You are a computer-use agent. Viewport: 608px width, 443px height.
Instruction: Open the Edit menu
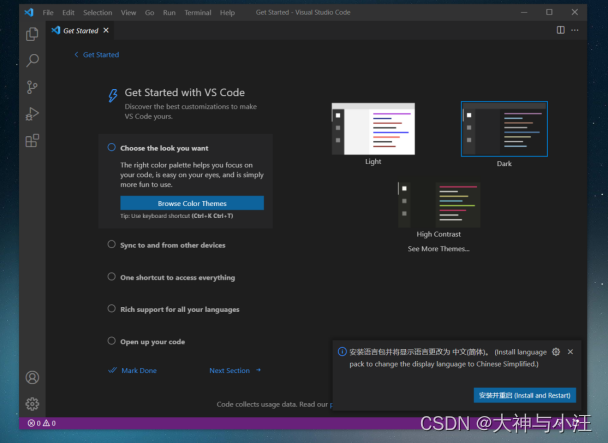(x=68, y=12)
